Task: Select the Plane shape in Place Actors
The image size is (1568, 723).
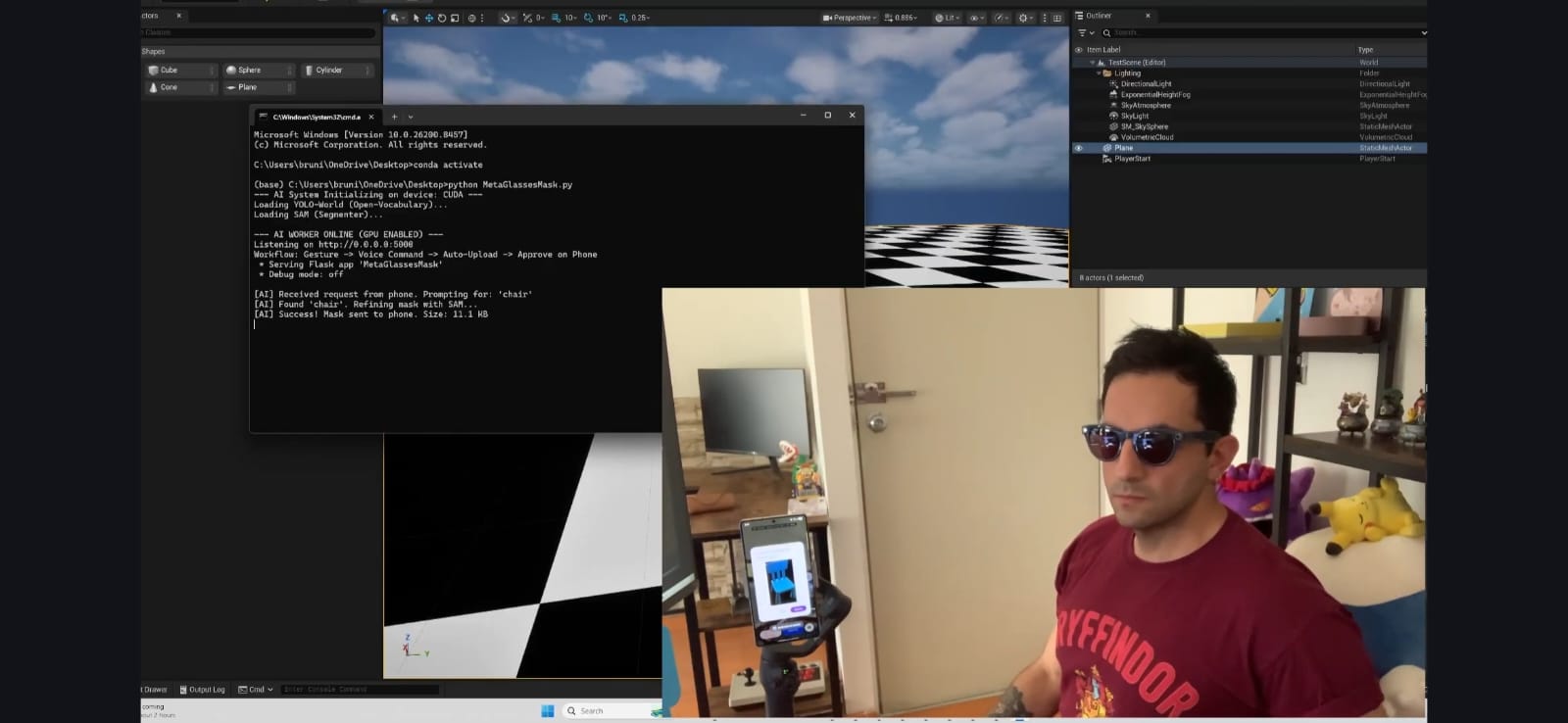Action: [x=259, y=87]
